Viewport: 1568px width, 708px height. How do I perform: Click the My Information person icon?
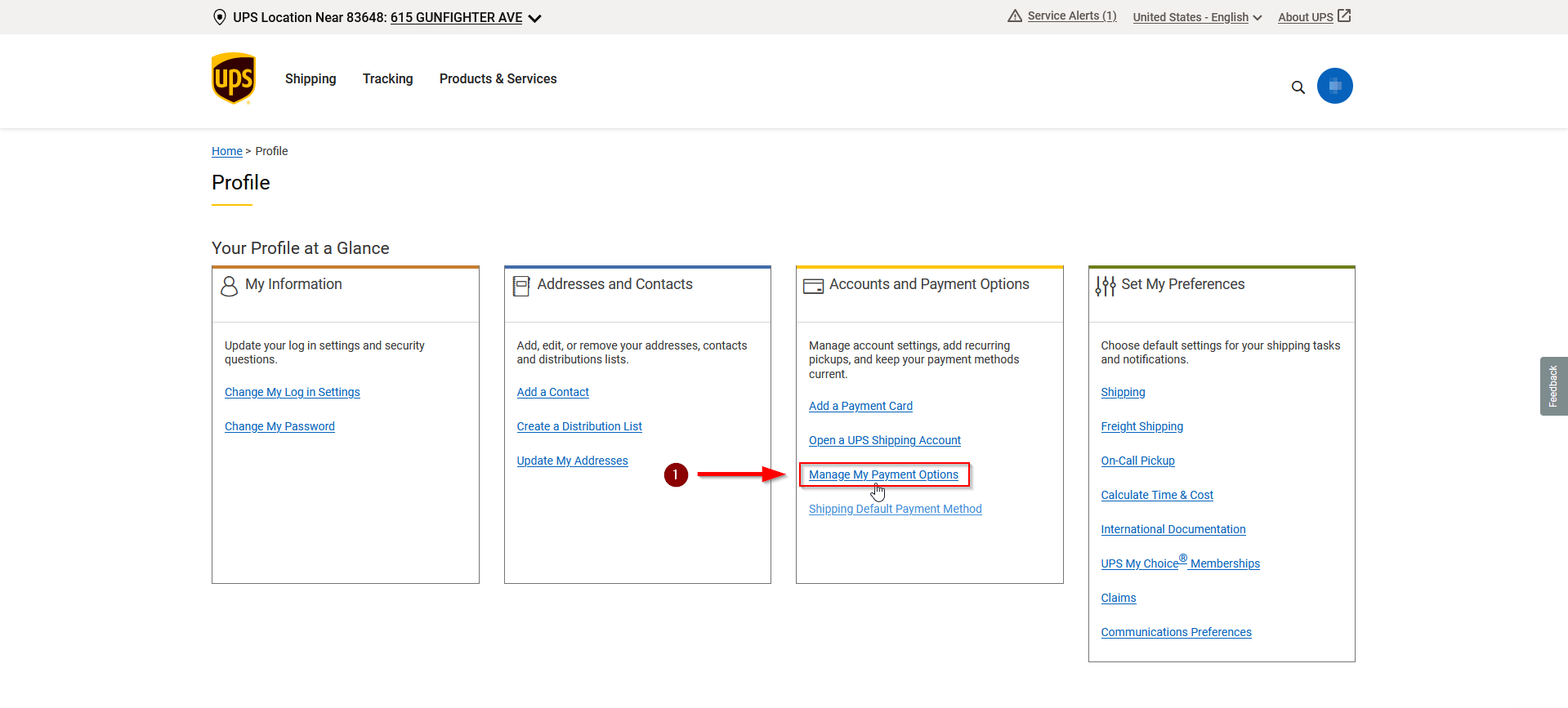pos(230,285)
